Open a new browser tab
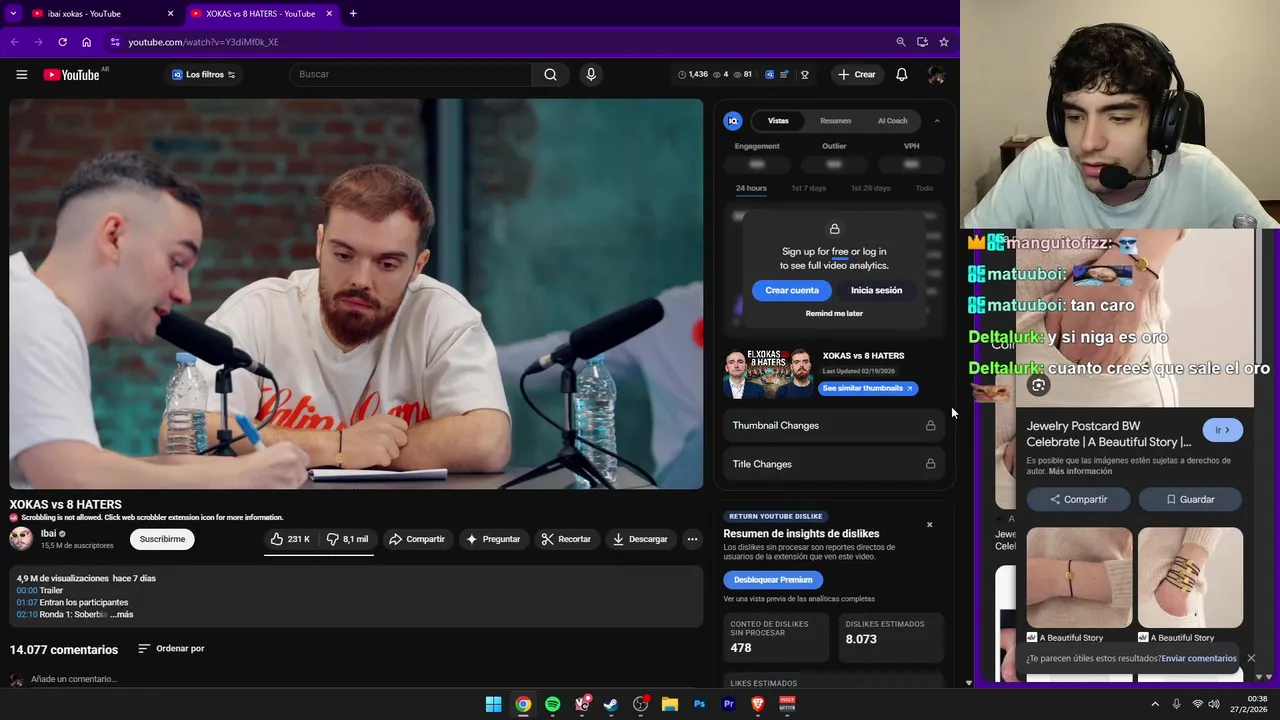Viewport: 1280px width, 720px height. 353,13
